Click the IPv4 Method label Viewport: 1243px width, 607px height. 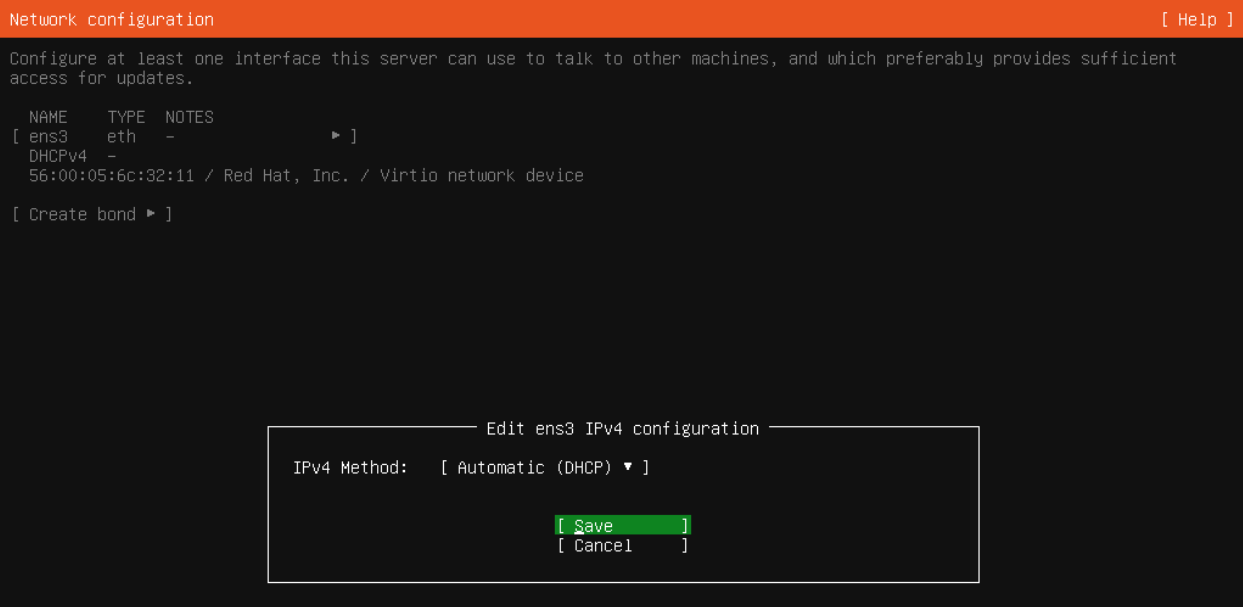click(x=350, y=467)
